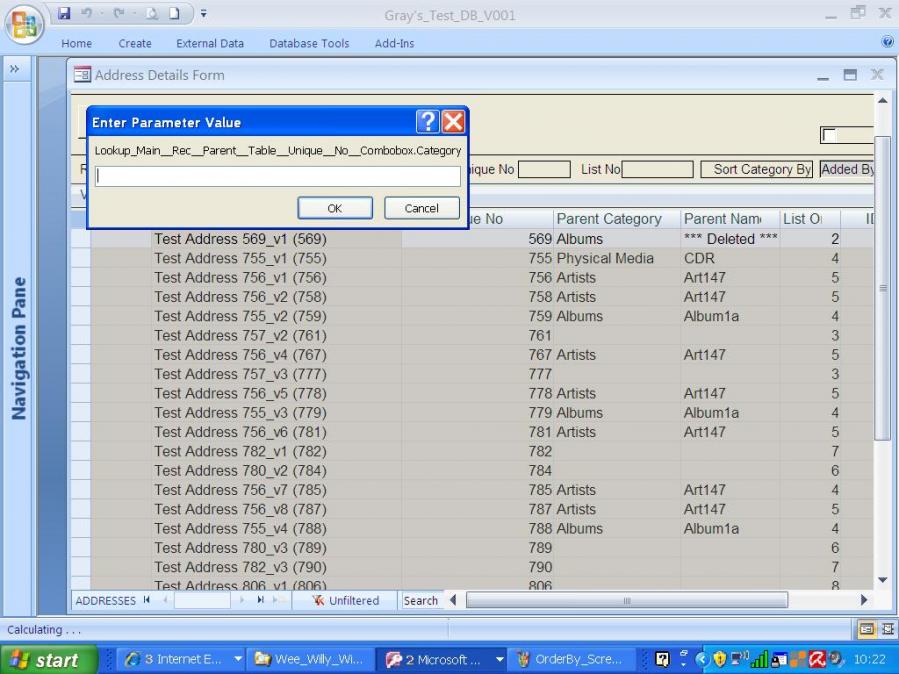
Task: Customize Quick Access Toolbar dropdown
Action: point(204,13)
